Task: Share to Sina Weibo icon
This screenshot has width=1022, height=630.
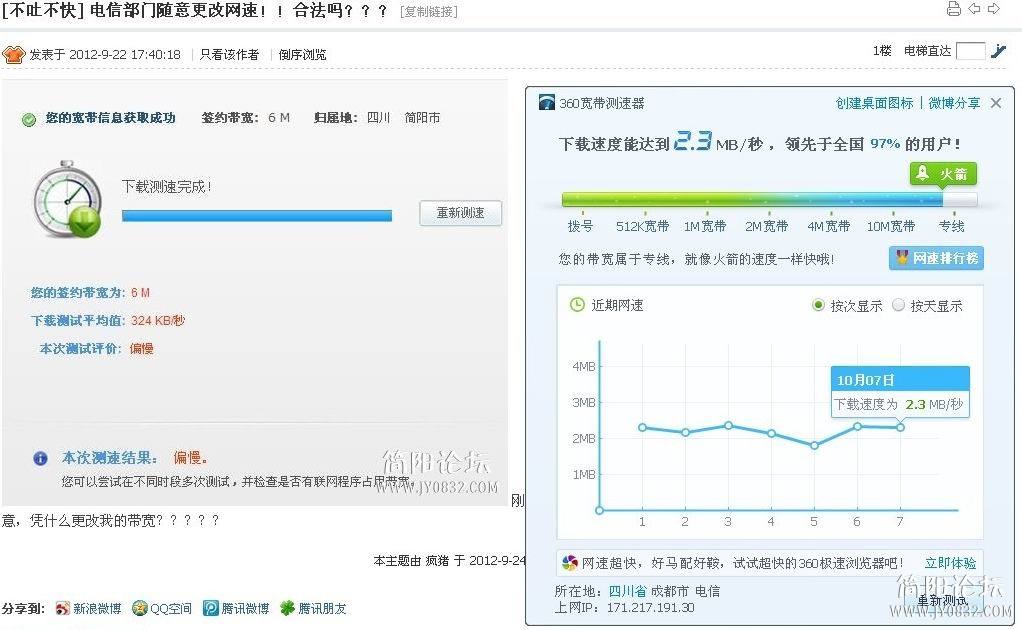Action: [63, 609]
